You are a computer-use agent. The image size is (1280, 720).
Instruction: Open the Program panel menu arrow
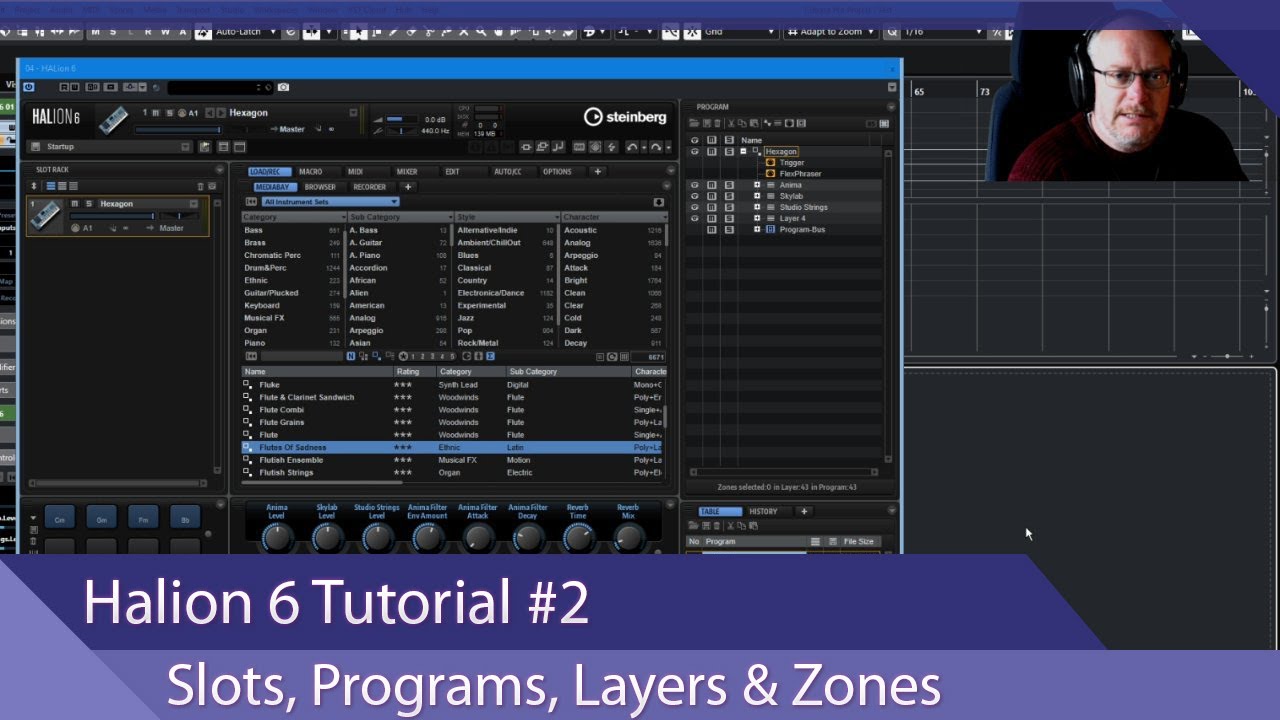click(891, 107)
